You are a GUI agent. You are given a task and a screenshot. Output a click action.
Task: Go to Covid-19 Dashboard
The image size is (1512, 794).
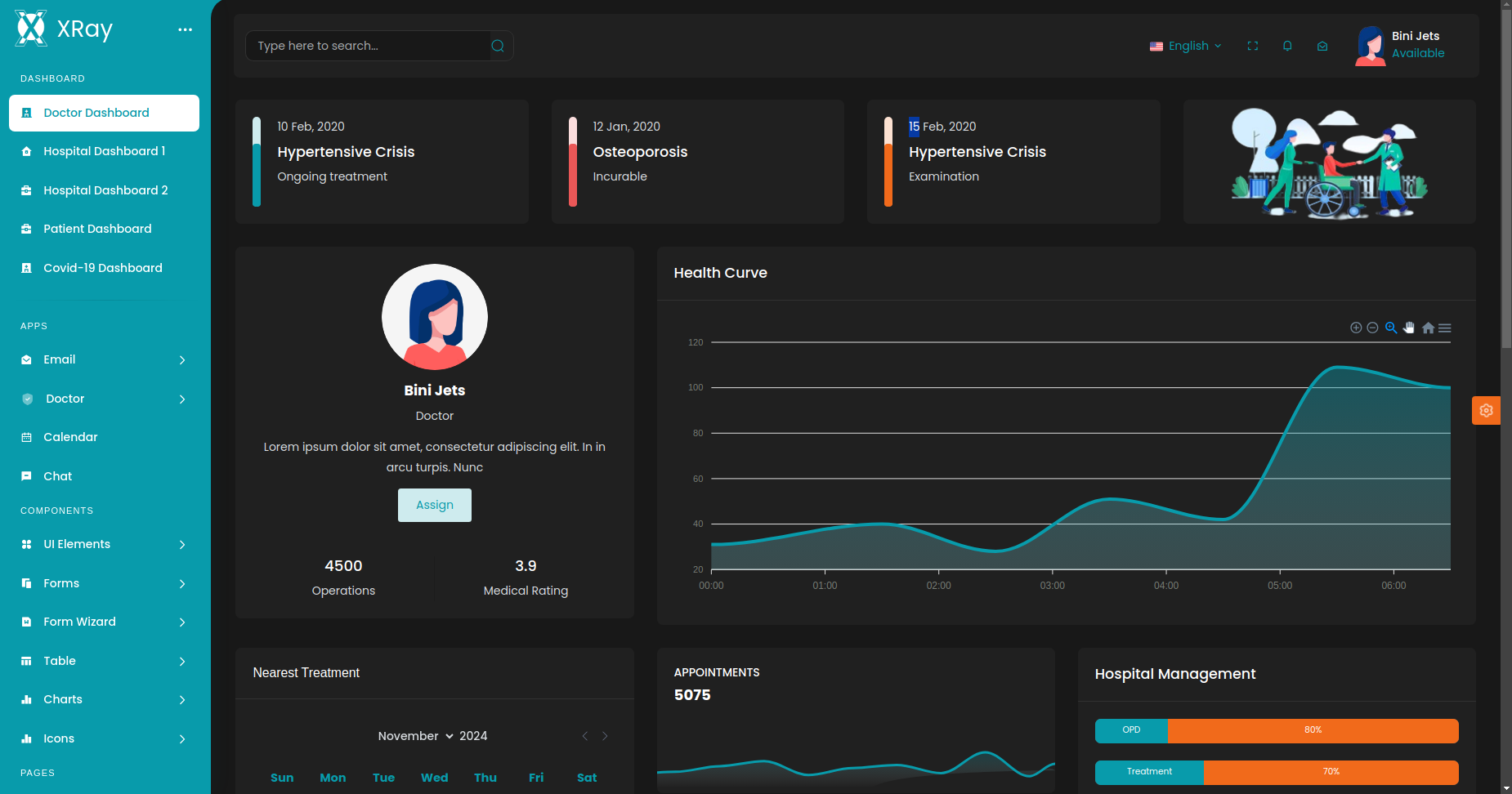102,268
